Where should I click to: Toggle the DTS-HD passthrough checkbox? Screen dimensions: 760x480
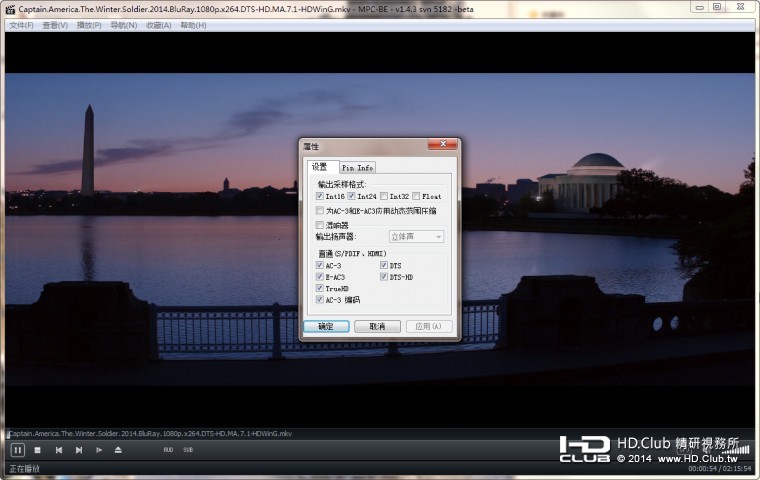click(384, 277)
